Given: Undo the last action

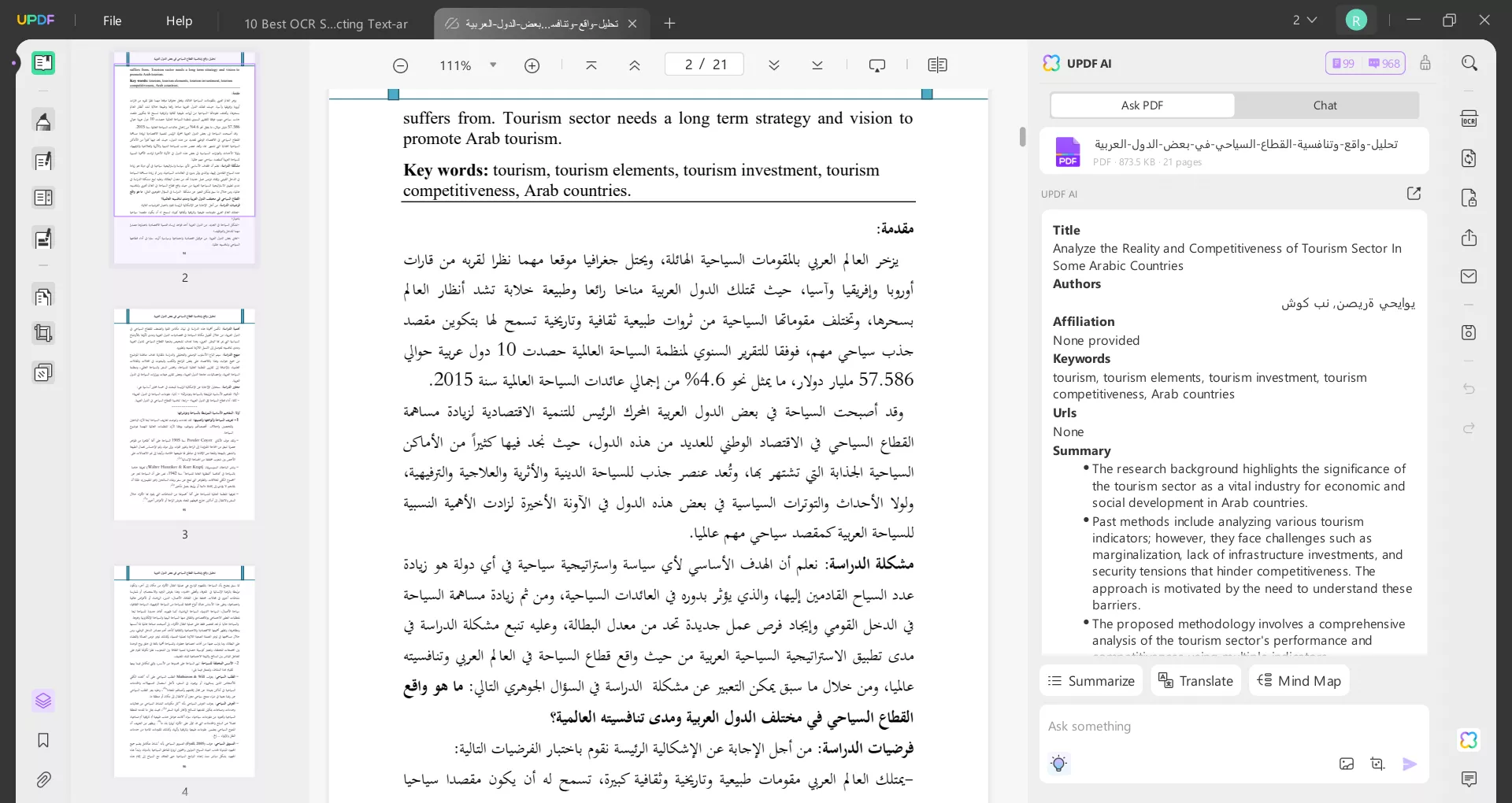Looking at the screenshot, I should click(x=1469, y=389).
